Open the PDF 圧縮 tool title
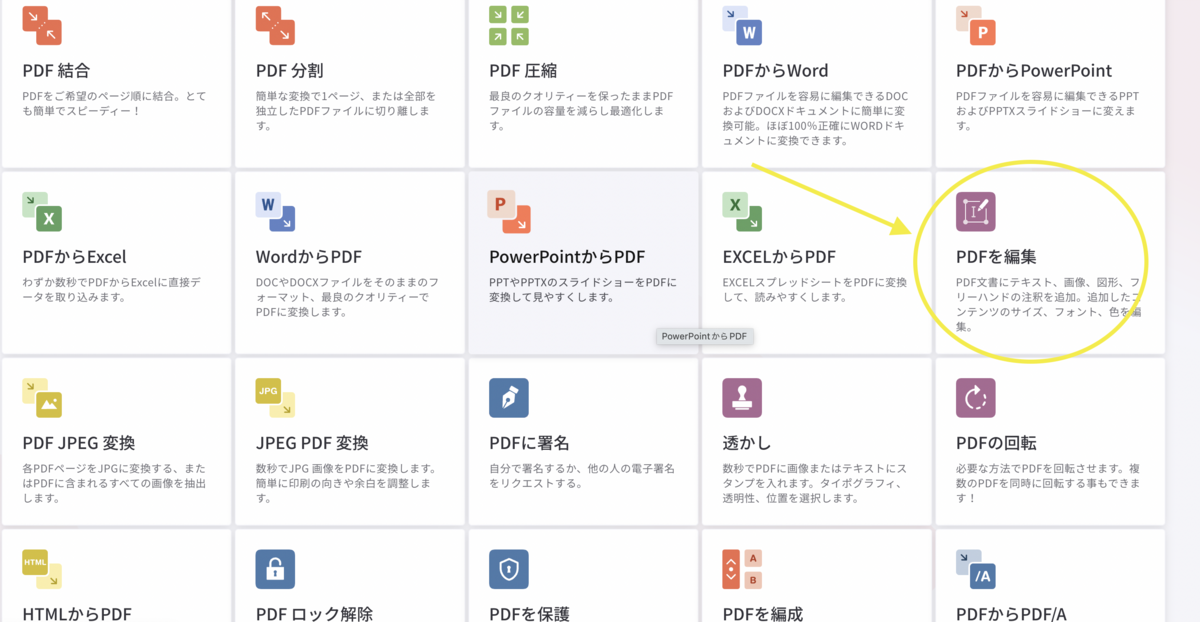Image resolution: width=1200 pixels, height=622 pixels. [523, 71]
